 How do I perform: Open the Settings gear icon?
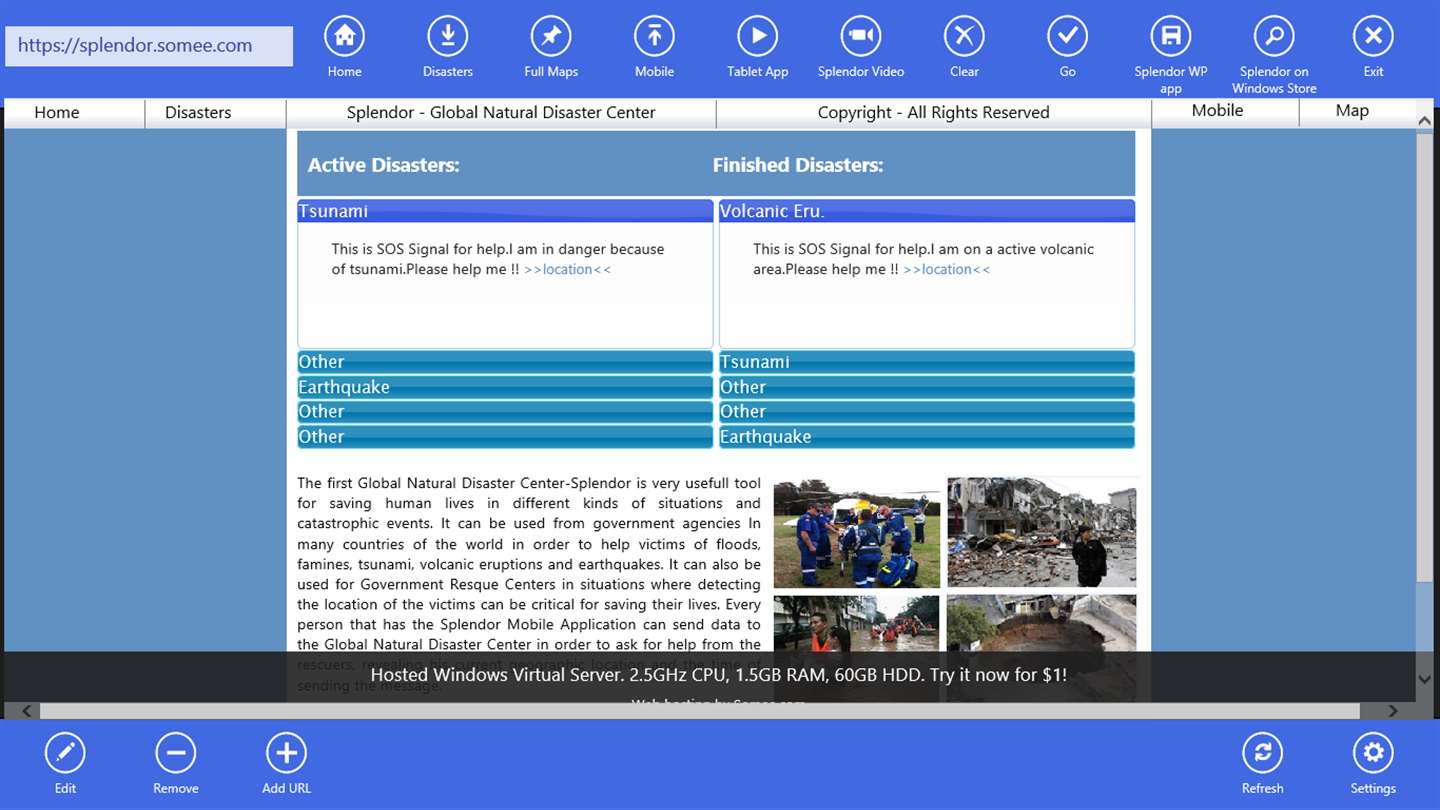(x=1373, y=753)
